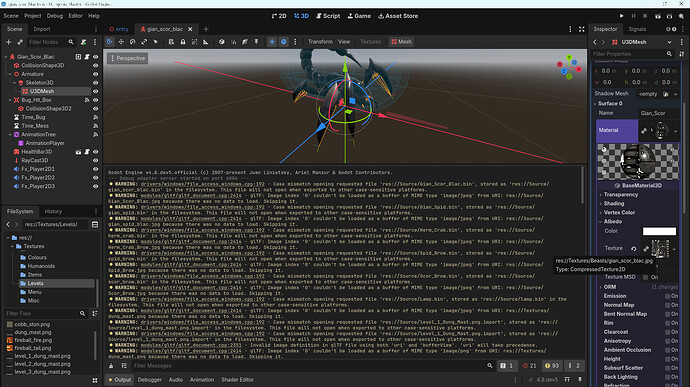Activate Rotate Mode tool
This screenshot has height=387, width=690.
coord(132,42)
